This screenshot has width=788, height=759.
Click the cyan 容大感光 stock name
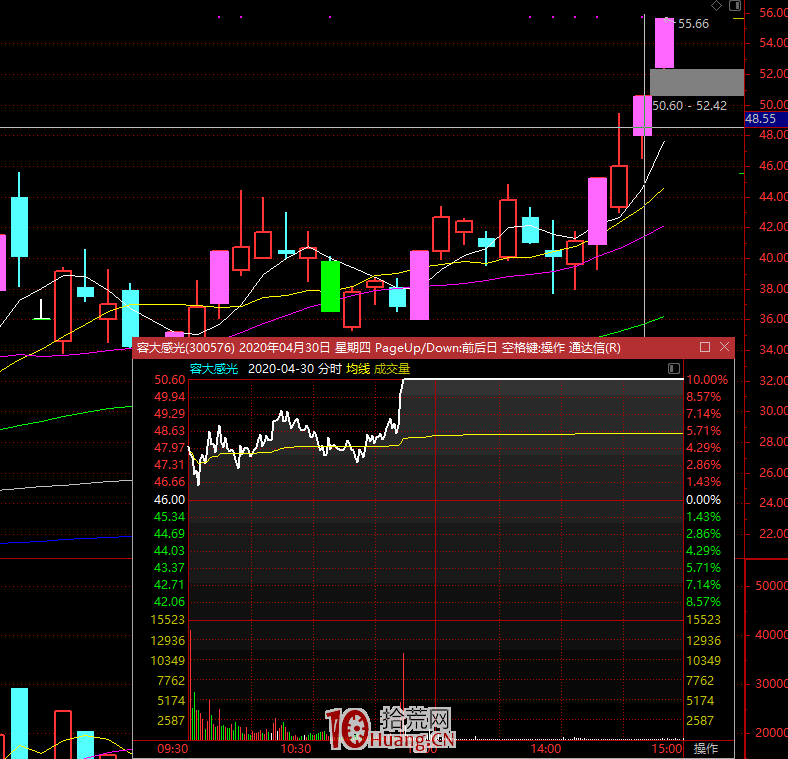[214, 369]
